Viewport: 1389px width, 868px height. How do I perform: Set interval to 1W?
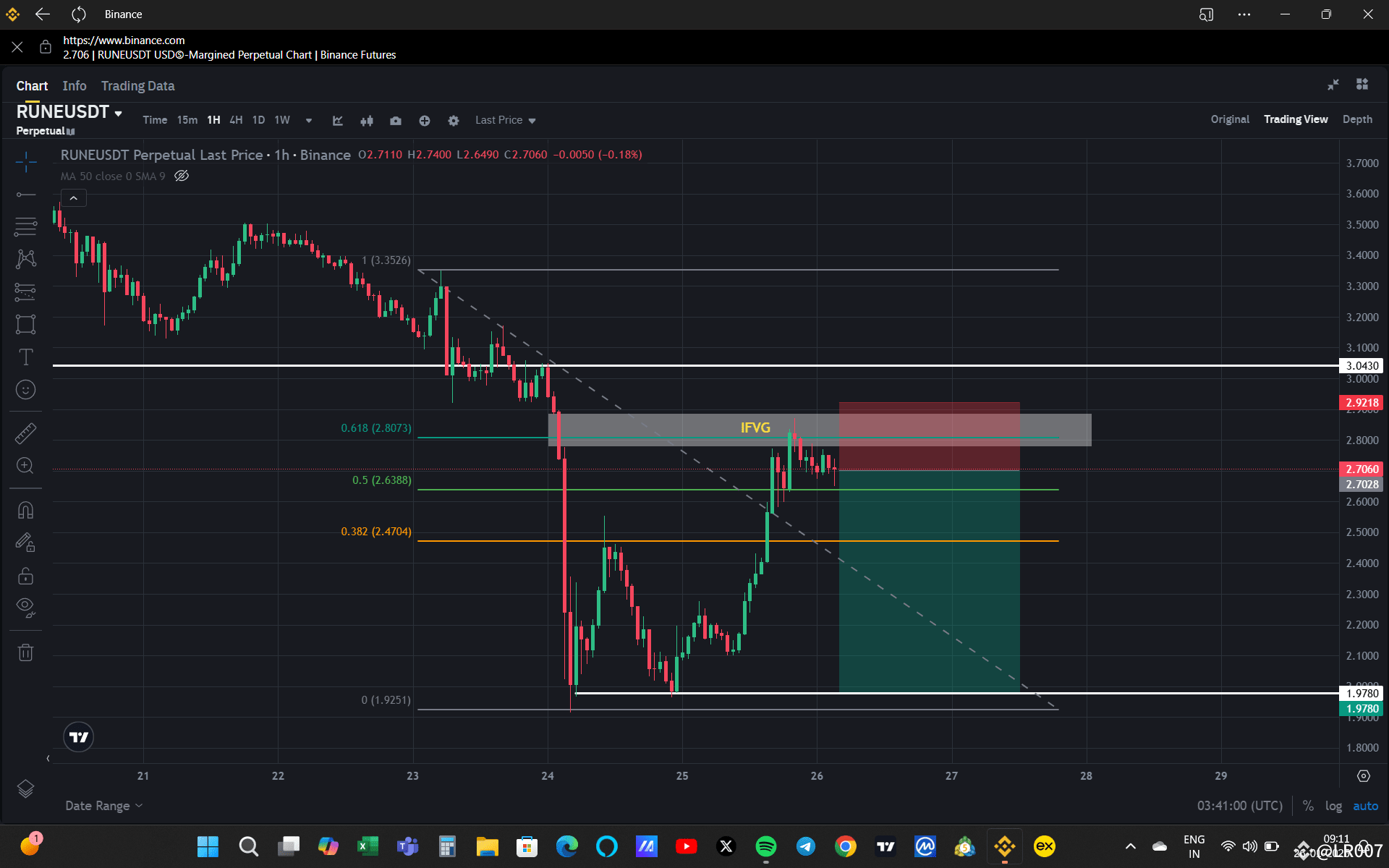point(282,120)
